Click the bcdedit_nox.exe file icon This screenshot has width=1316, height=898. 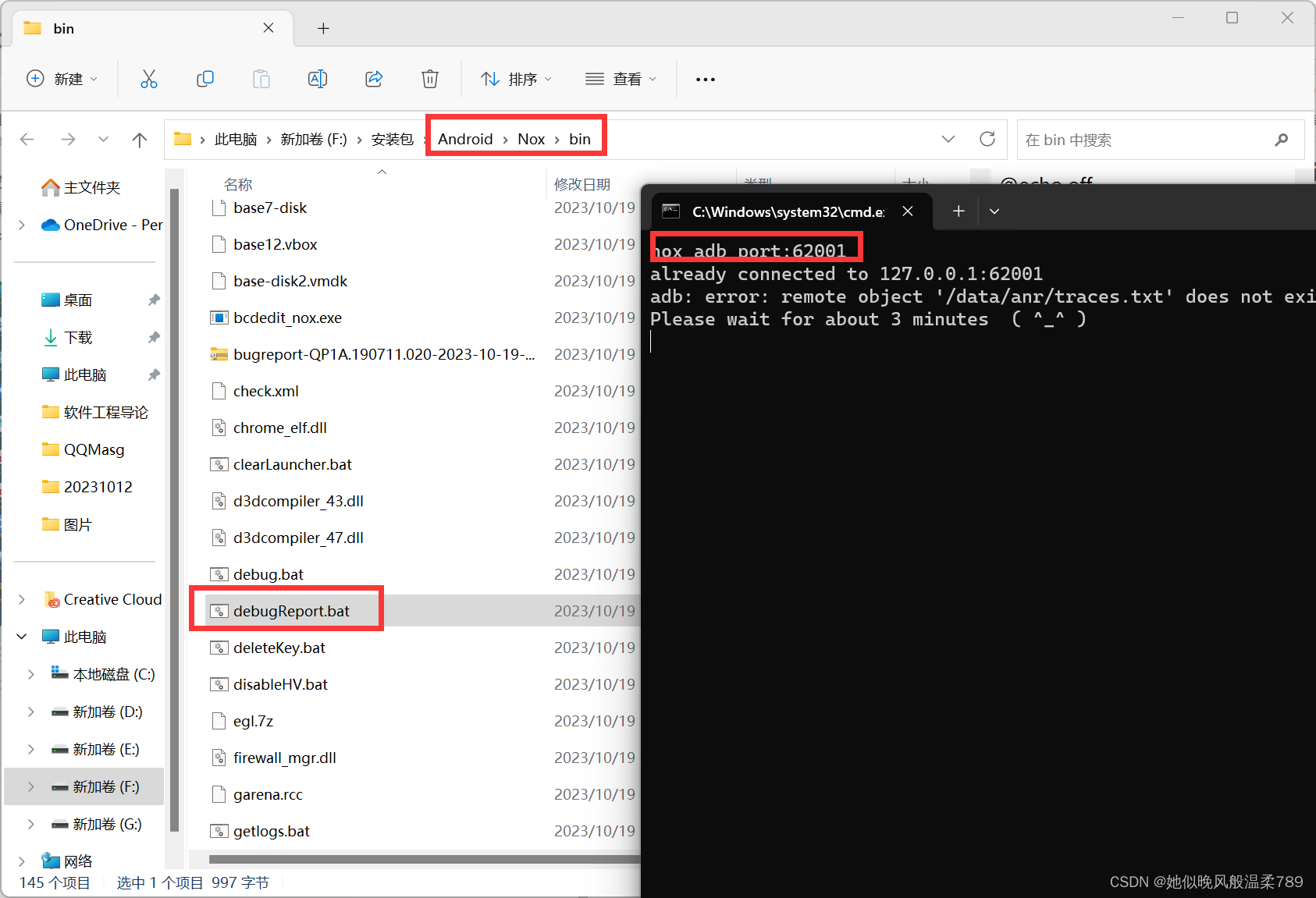coord(219,318)
